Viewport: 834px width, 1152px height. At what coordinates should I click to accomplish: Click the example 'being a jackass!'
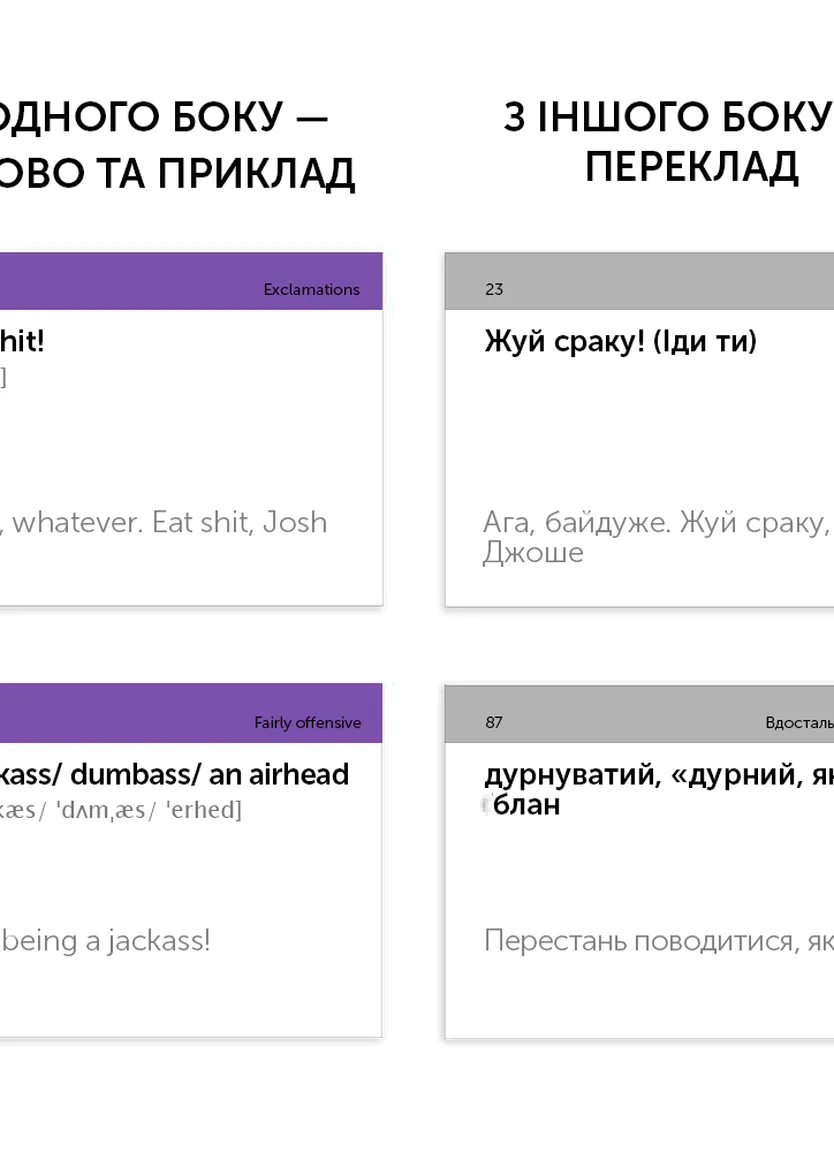coord(106,941)
